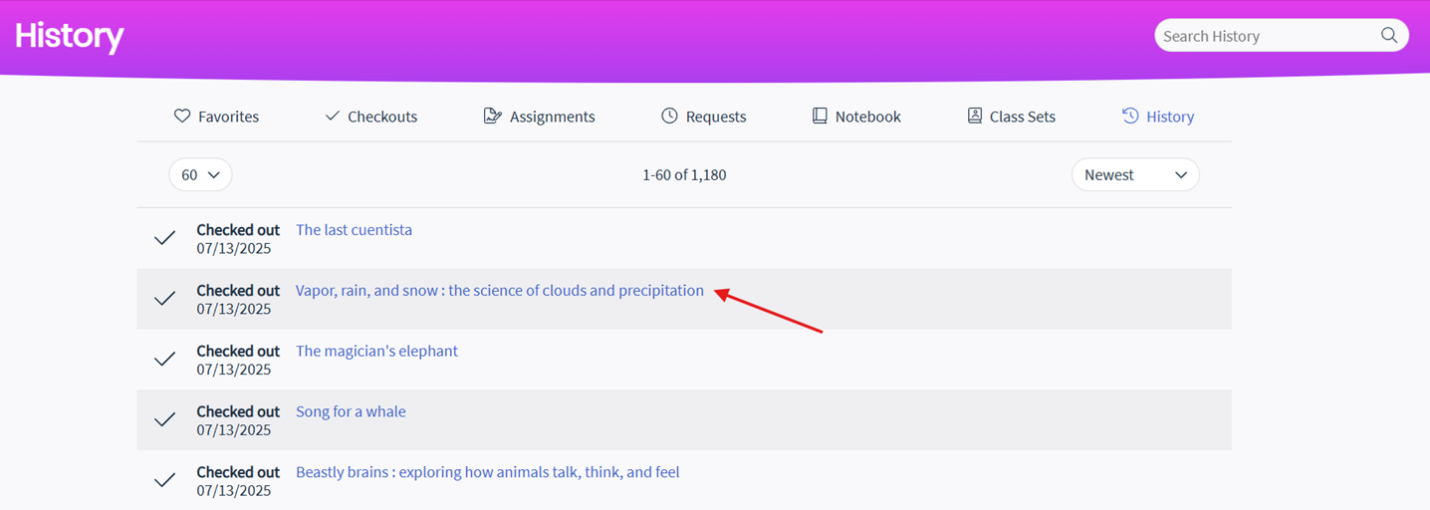The image size is (1430, 510).
Task: Click the Notebook book icon
Action: click(819, 116)
